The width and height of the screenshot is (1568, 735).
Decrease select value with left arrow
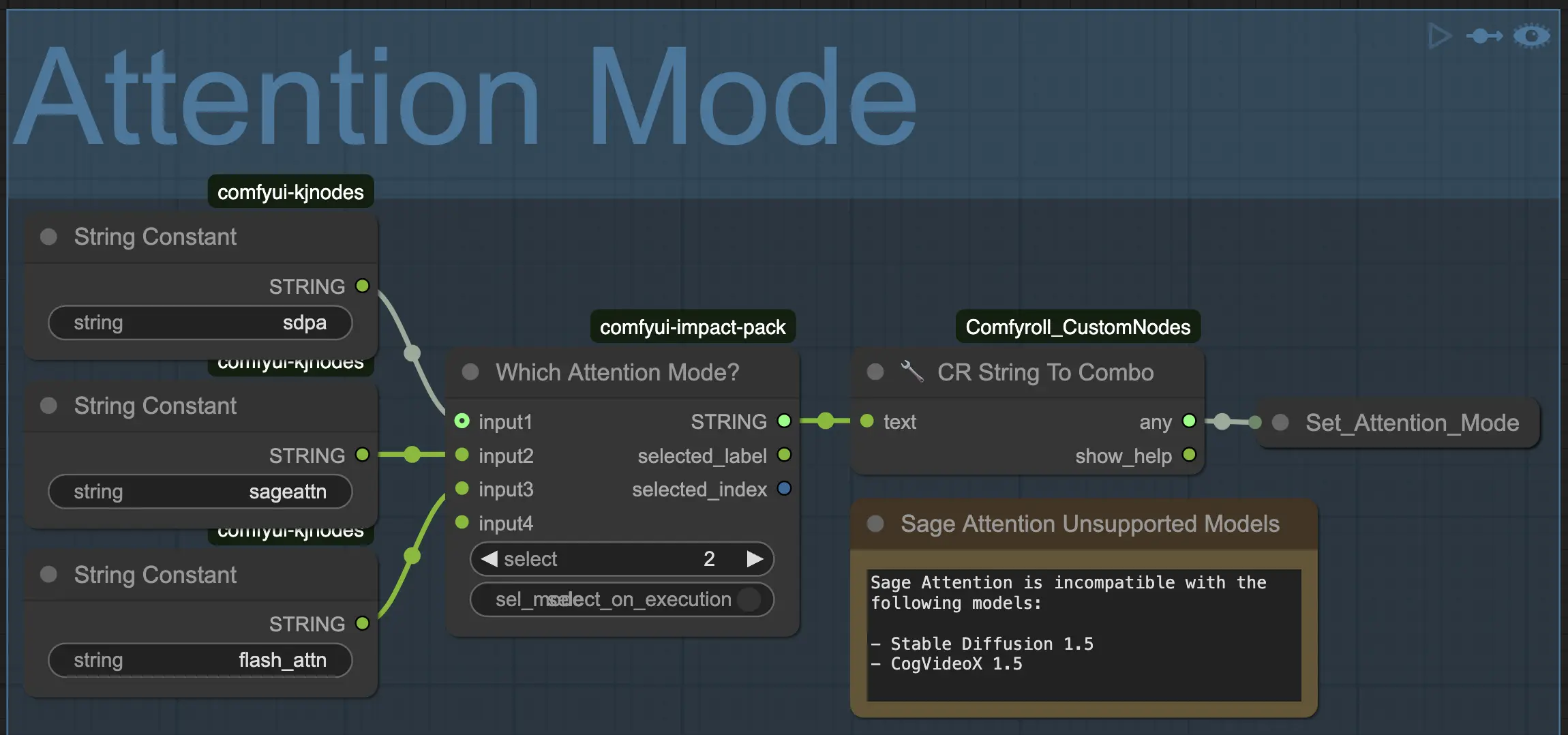(489, 559)
